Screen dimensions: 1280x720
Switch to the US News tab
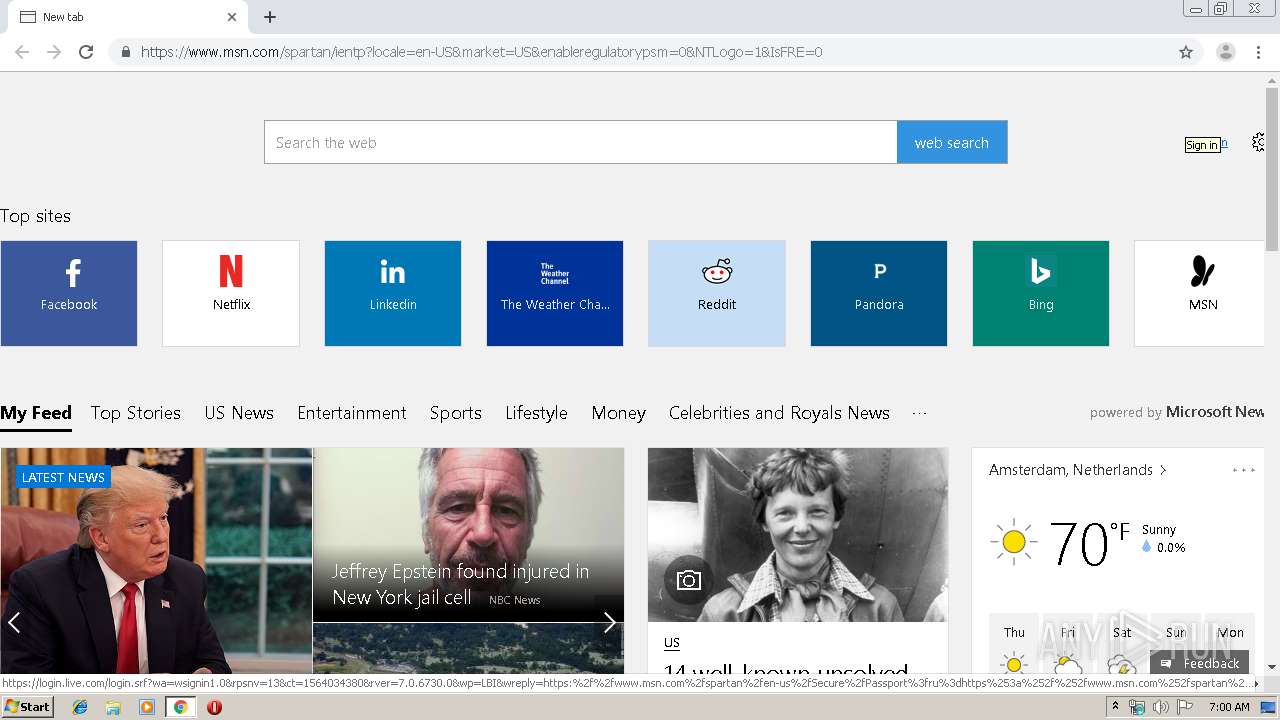(239, 413)
